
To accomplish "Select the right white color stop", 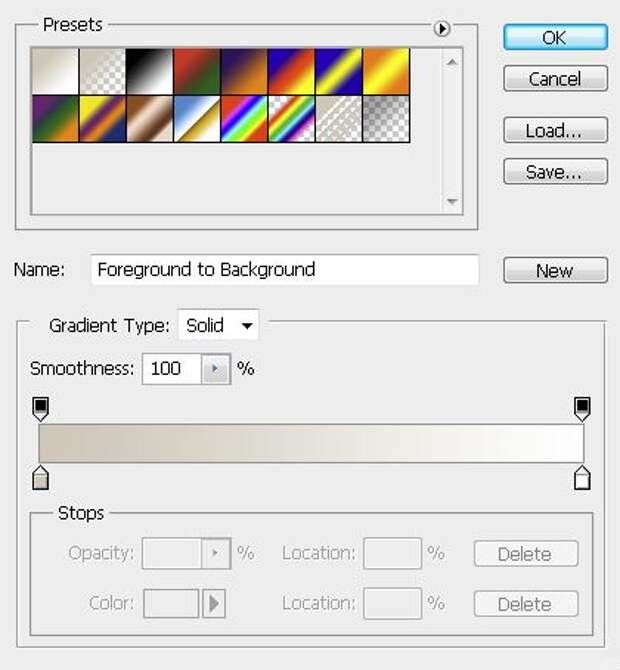I will pyautogui.click(x=582, y=478).
